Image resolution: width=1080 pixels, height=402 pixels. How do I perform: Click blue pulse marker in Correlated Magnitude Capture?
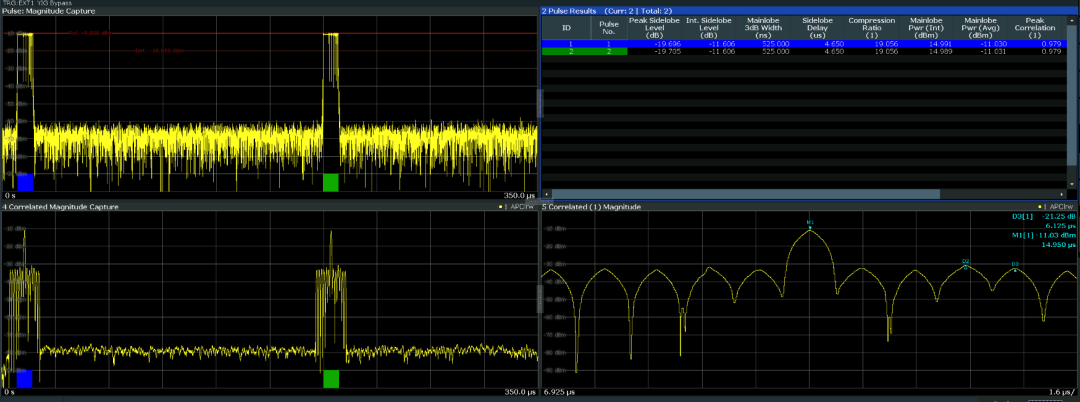[25, 379]
